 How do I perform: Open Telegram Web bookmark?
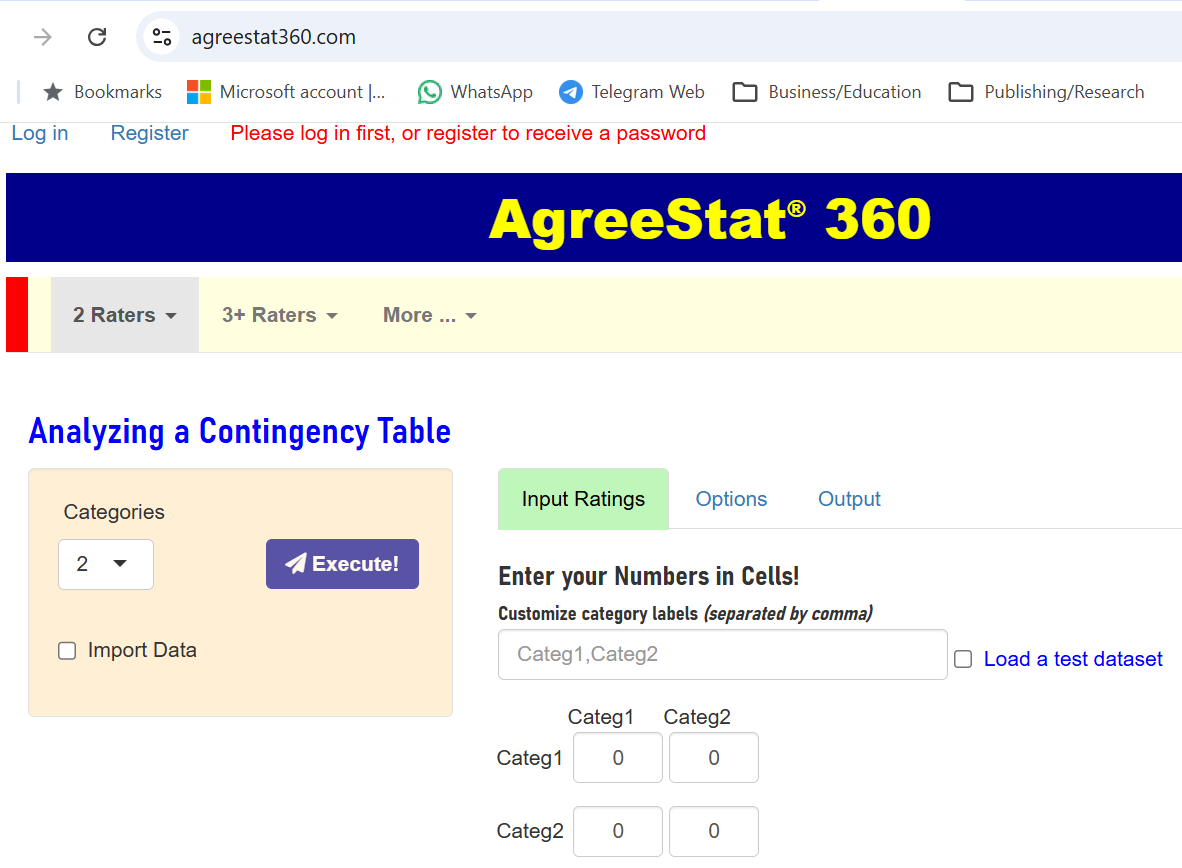pyautogui.click(x=632, y=92)
